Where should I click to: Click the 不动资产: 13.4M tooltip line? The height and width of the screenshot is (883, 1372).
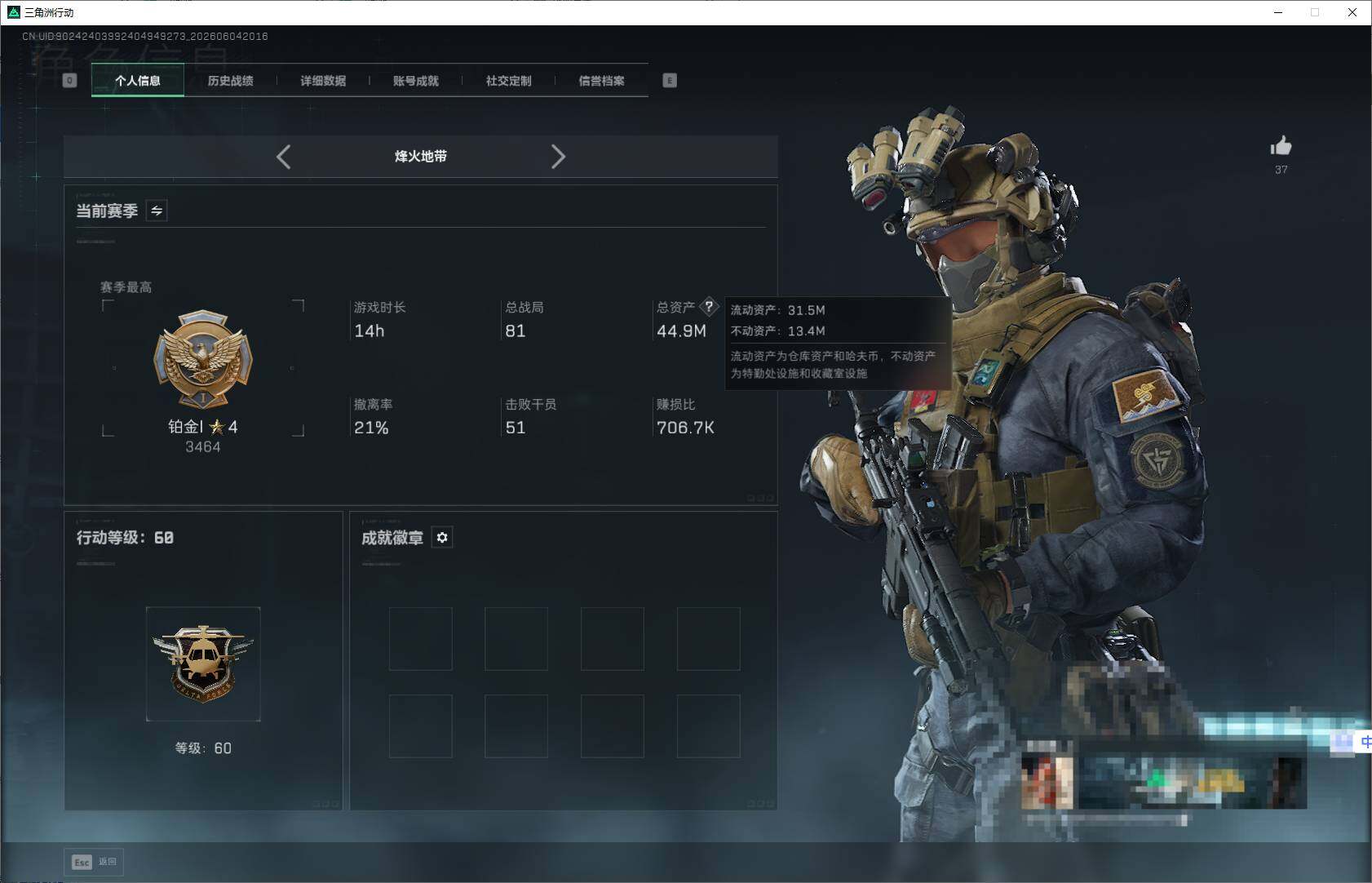point(778,331)
